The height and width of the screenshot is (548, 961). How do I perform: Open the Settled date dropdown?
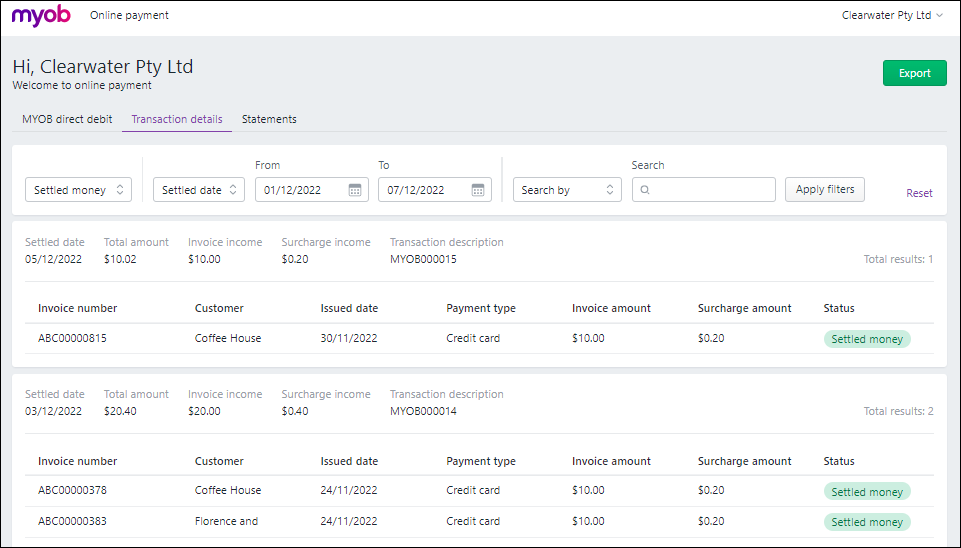(x=198, y=190)
